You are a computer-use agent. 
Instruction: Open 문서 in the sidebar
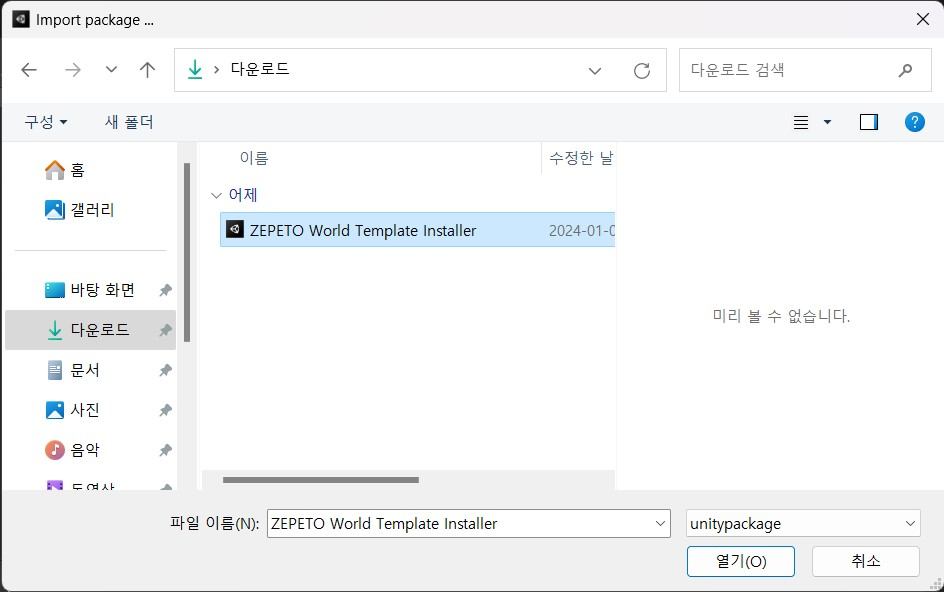coord(90,370)
